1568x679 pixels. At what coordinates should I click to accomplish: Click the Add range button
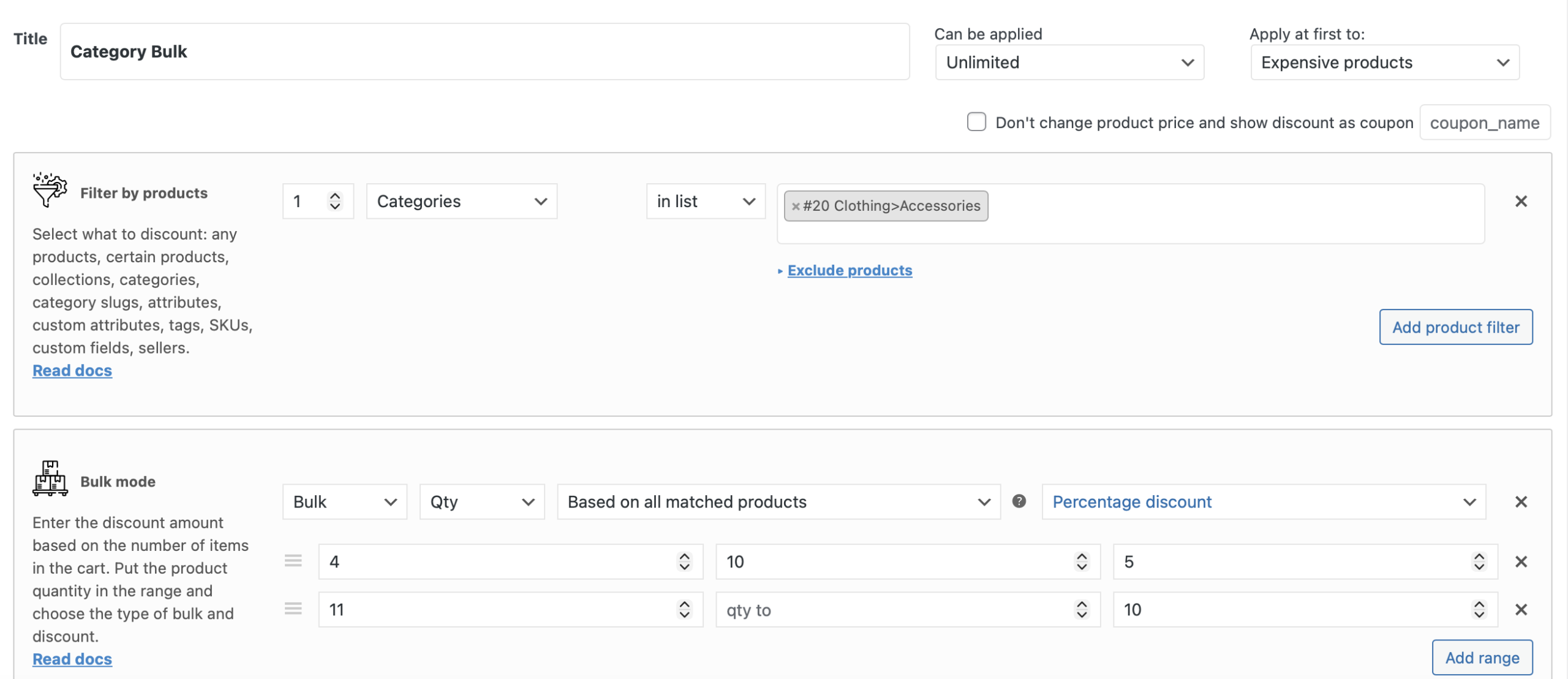(1482, 658)
